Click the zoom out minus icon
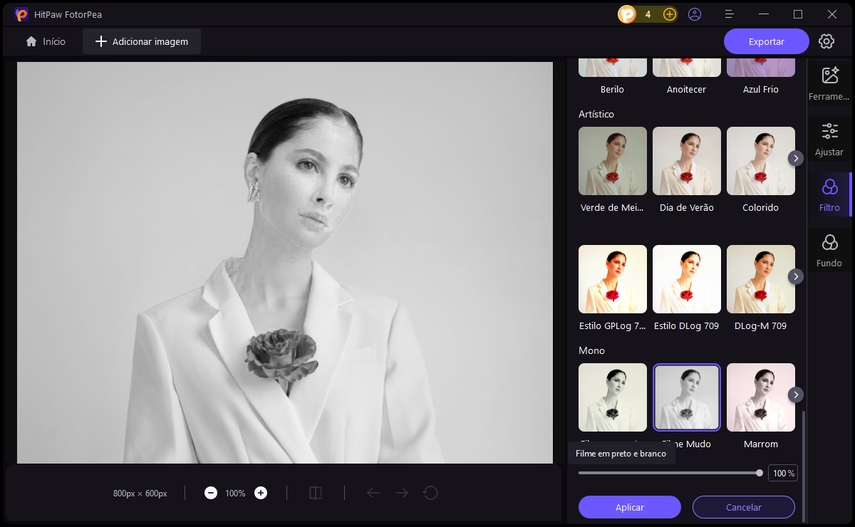Screen dimensions: 855x527 point(211,493)
